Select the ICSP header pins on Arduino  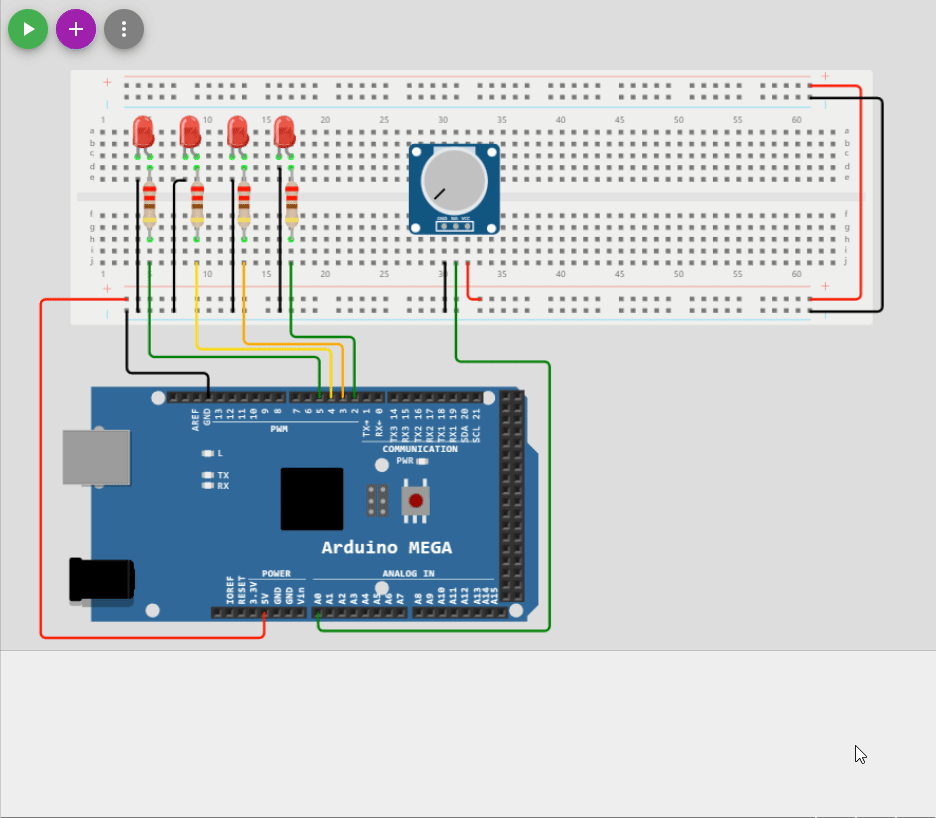[x=378, y=500]
